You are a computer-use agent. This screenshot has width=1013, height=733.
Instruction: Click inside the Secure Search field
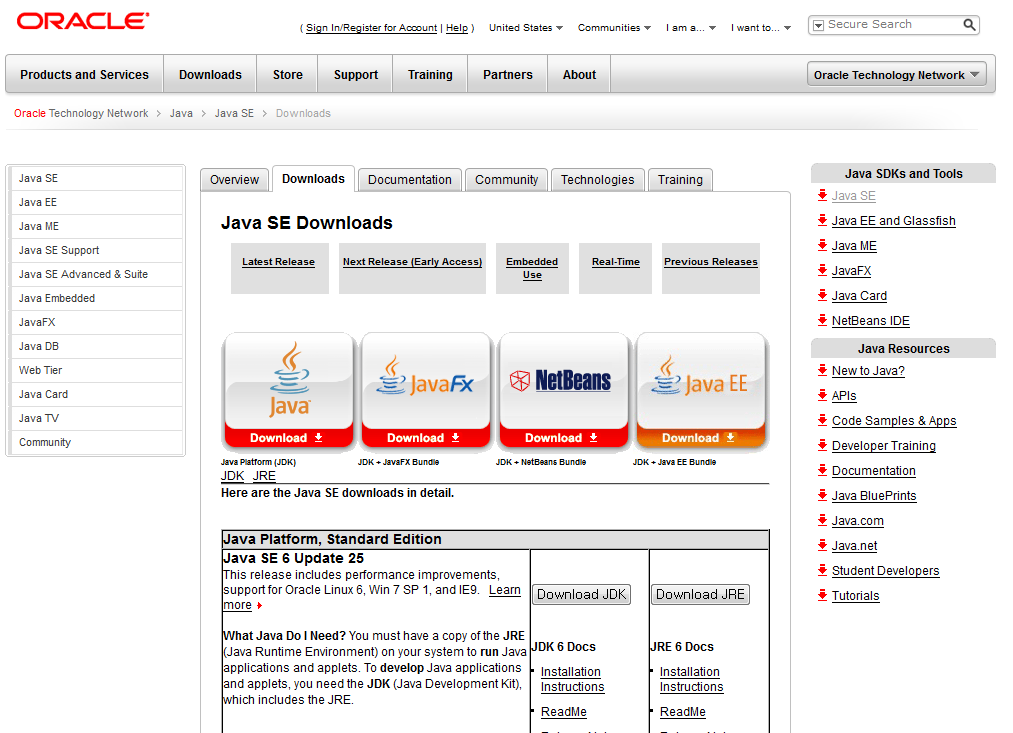892,25
